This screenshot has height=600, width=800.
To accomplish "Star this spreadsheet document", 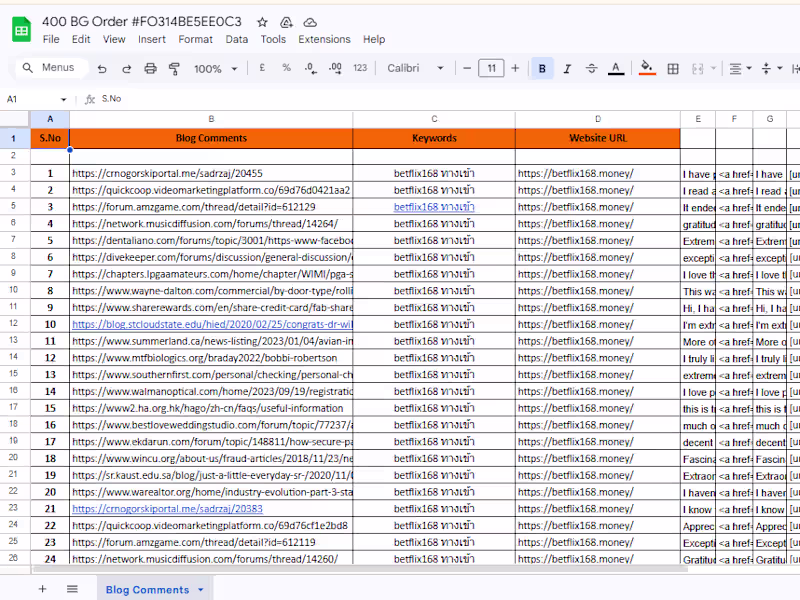I will 262,22.
